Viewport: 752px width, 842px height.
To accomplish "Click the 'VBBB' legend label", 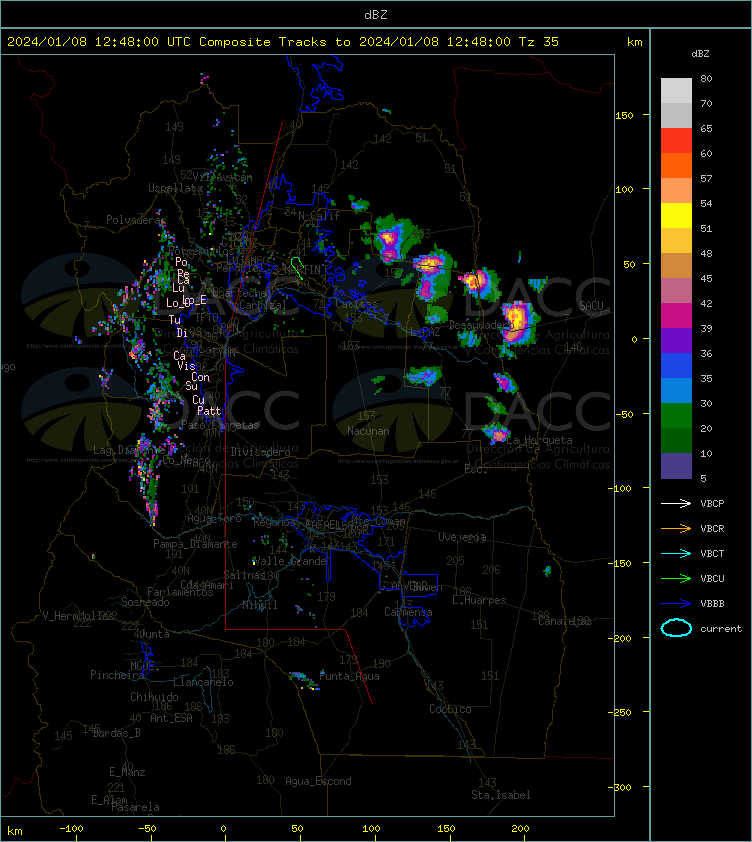I will click(x=712, y=604).
